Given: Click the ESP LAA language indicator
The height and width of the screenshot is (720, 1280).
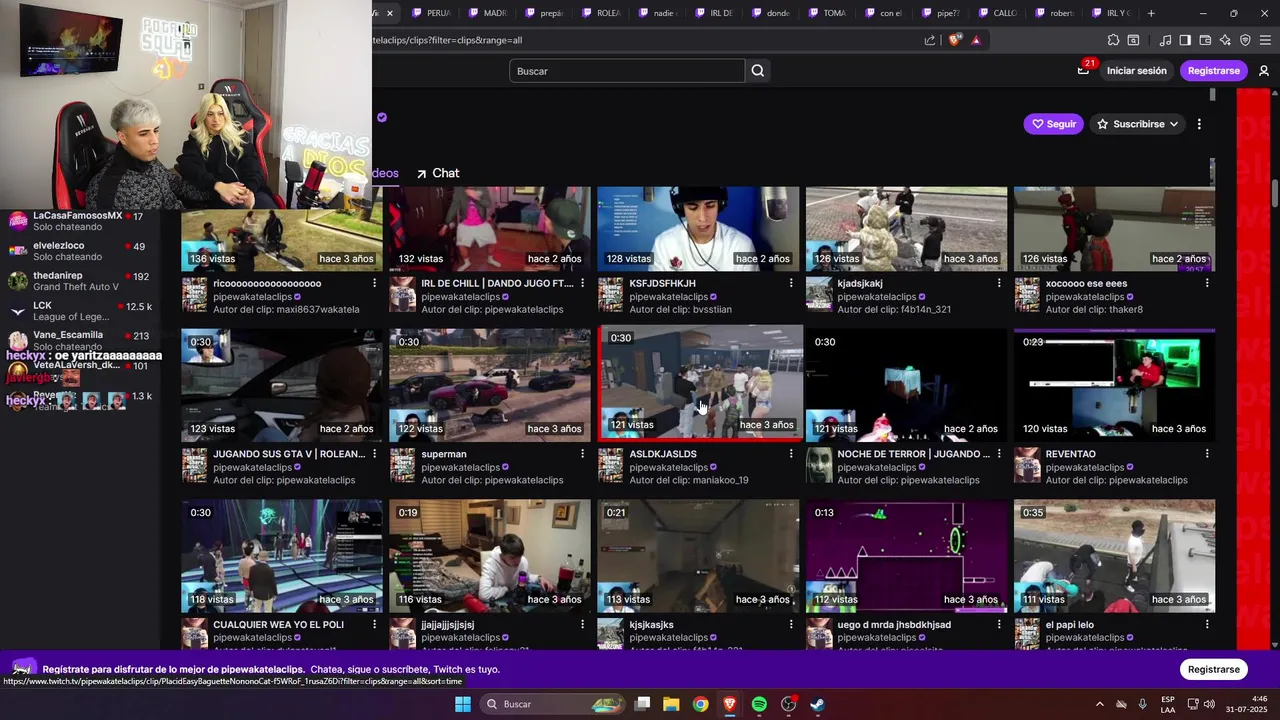Looking at the screenshot, I should [1168, 704].
